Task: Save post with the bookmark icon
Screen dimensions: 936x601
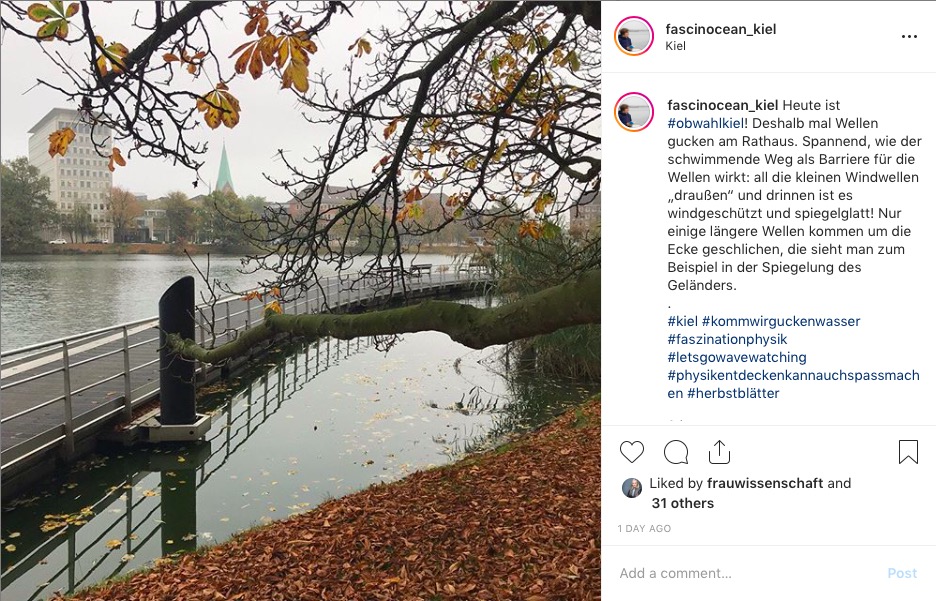Action: (908, 452)
